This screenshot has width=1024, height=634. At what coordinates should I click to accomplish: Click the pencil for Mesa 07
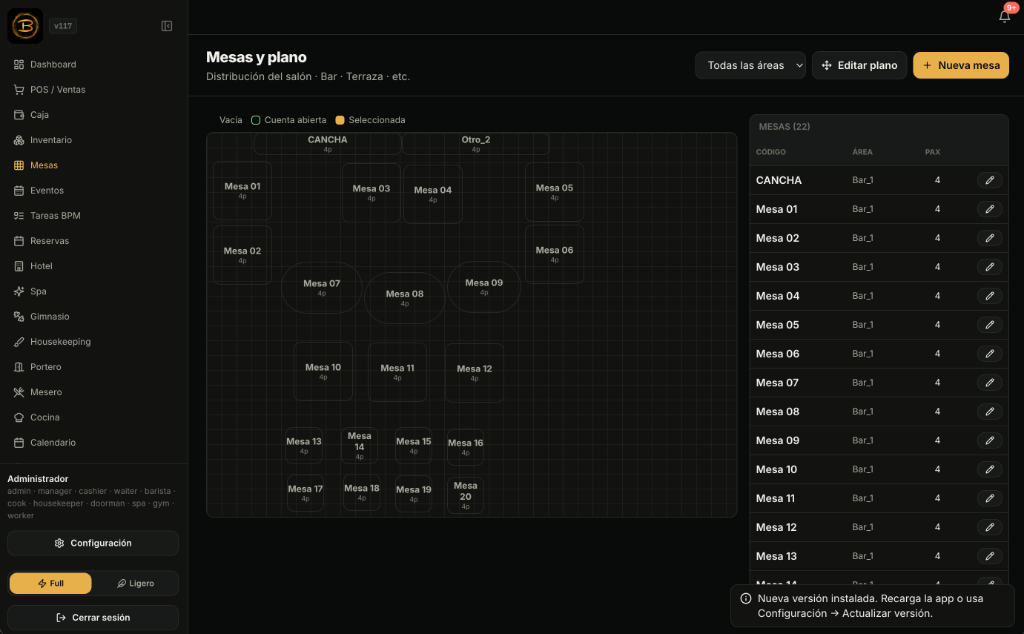(989, 383)
